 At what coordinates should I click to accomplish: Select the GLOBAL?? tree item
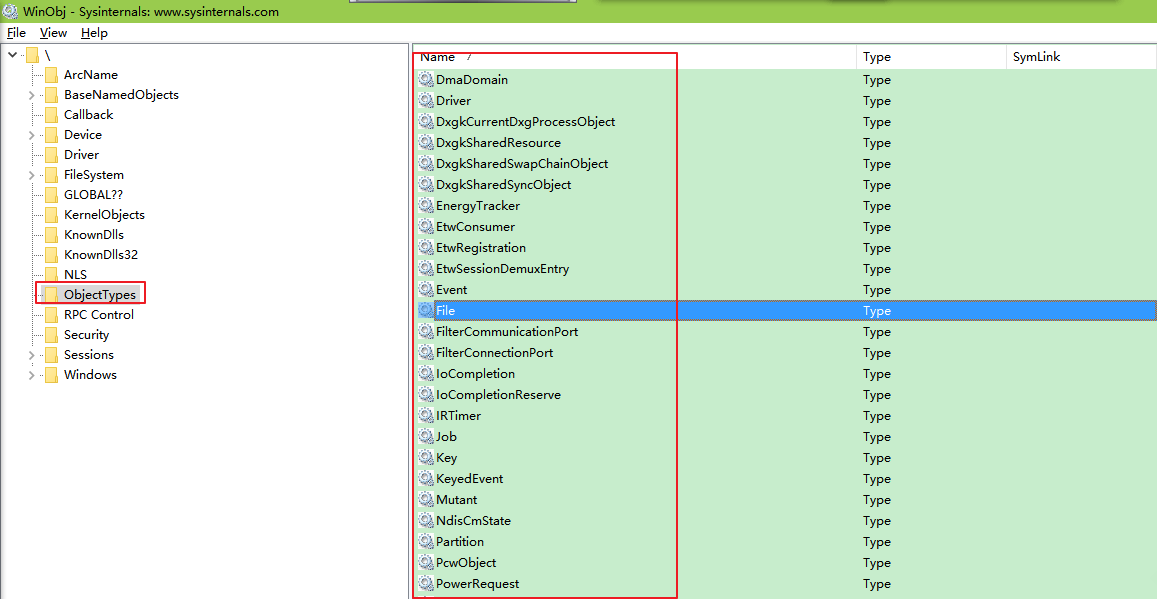[93, 195]
